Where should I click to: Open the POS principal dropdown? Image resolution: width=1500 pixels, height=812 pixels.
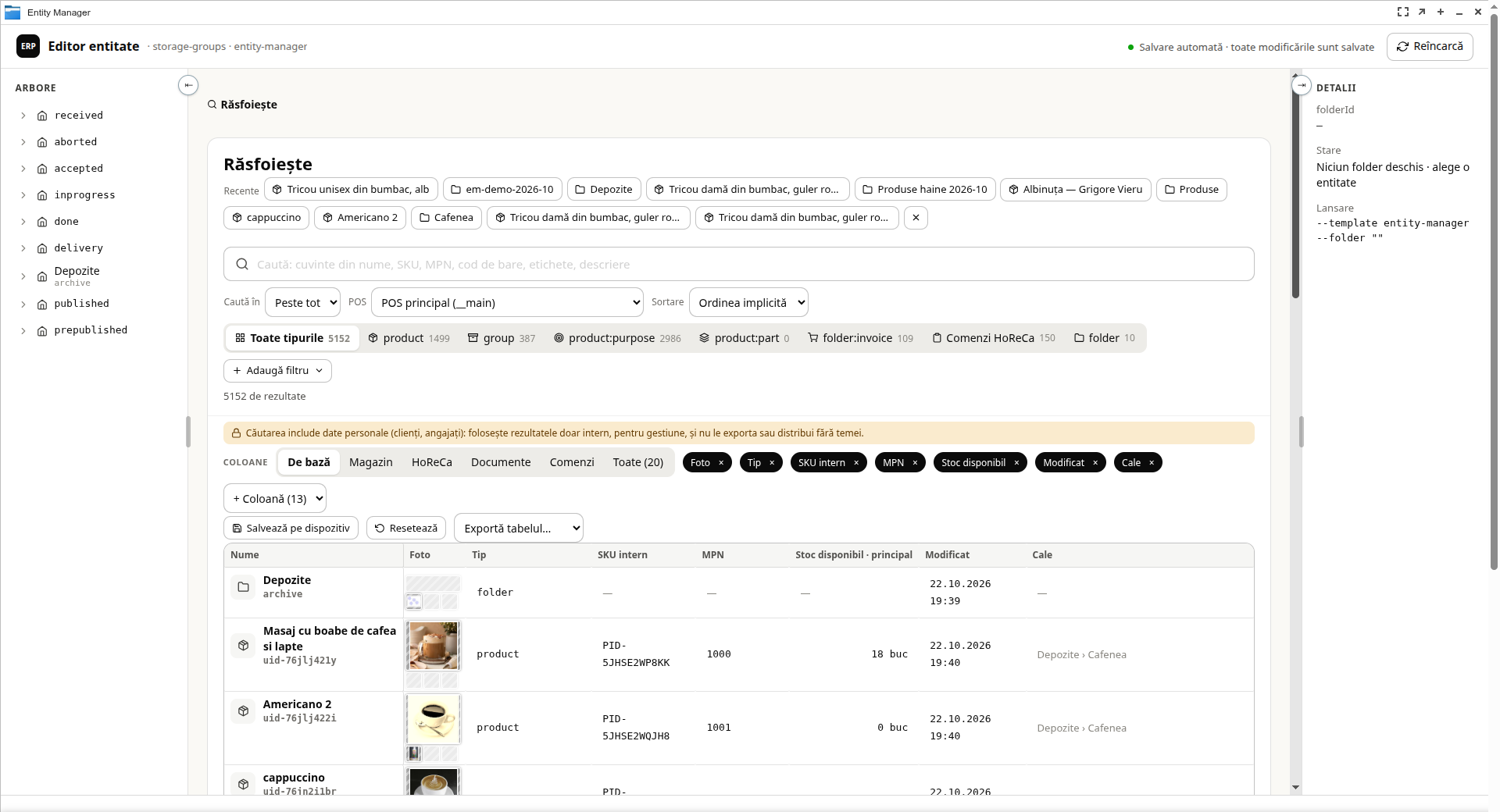pyautogui.click(x=507, y=302)
